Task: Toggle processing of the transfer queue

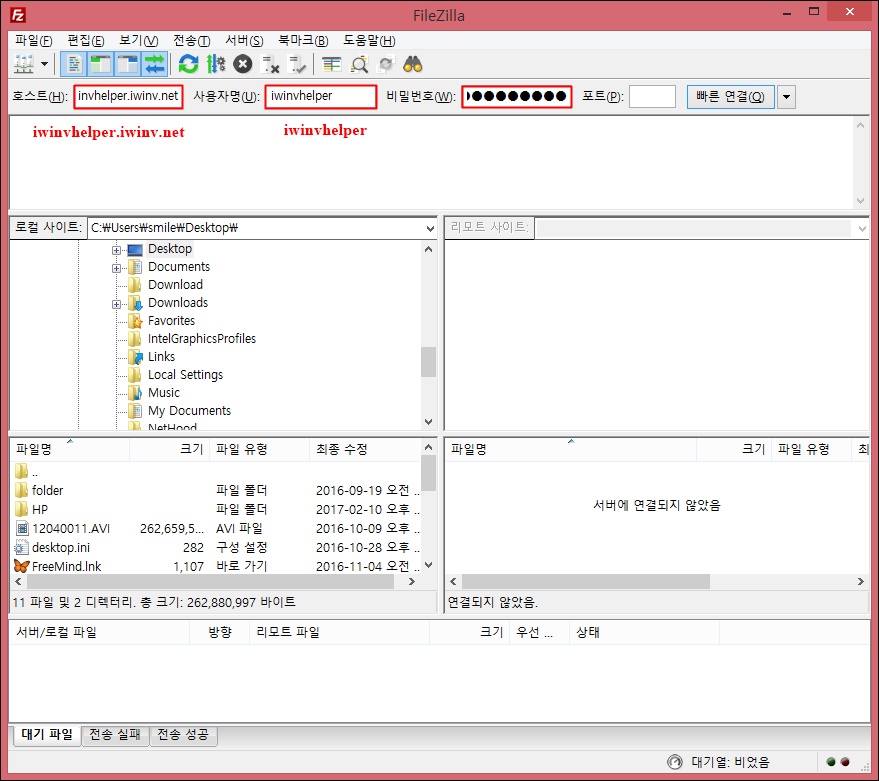Action: (216, 64)
